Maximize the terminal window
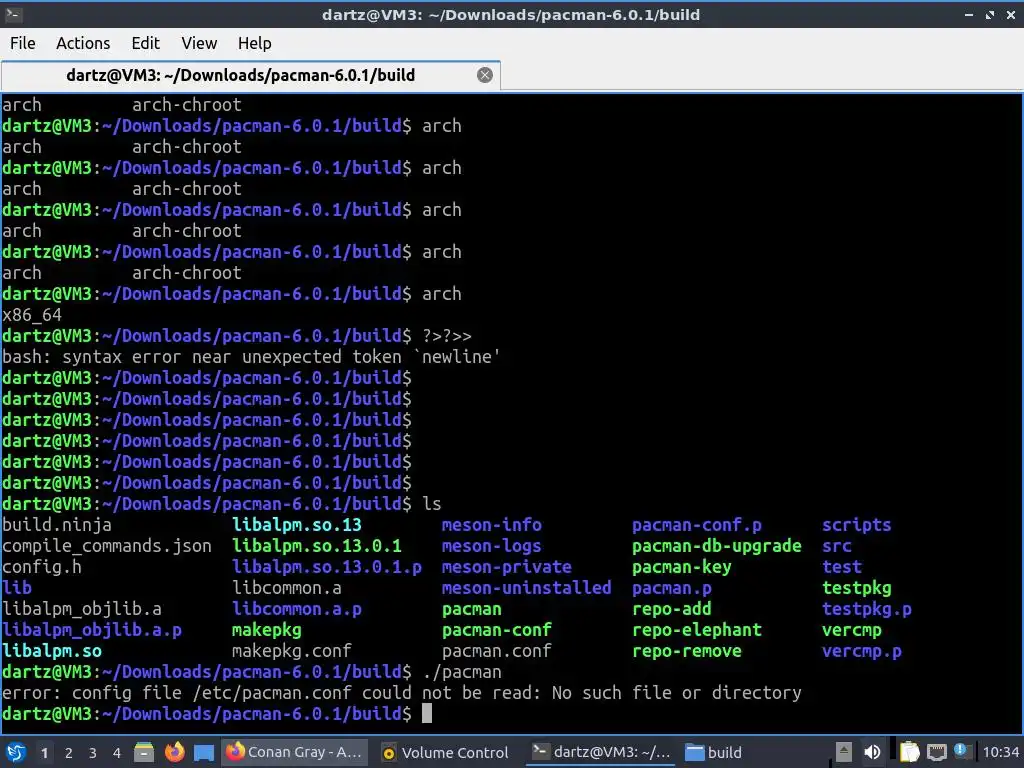 pos(990,14)
